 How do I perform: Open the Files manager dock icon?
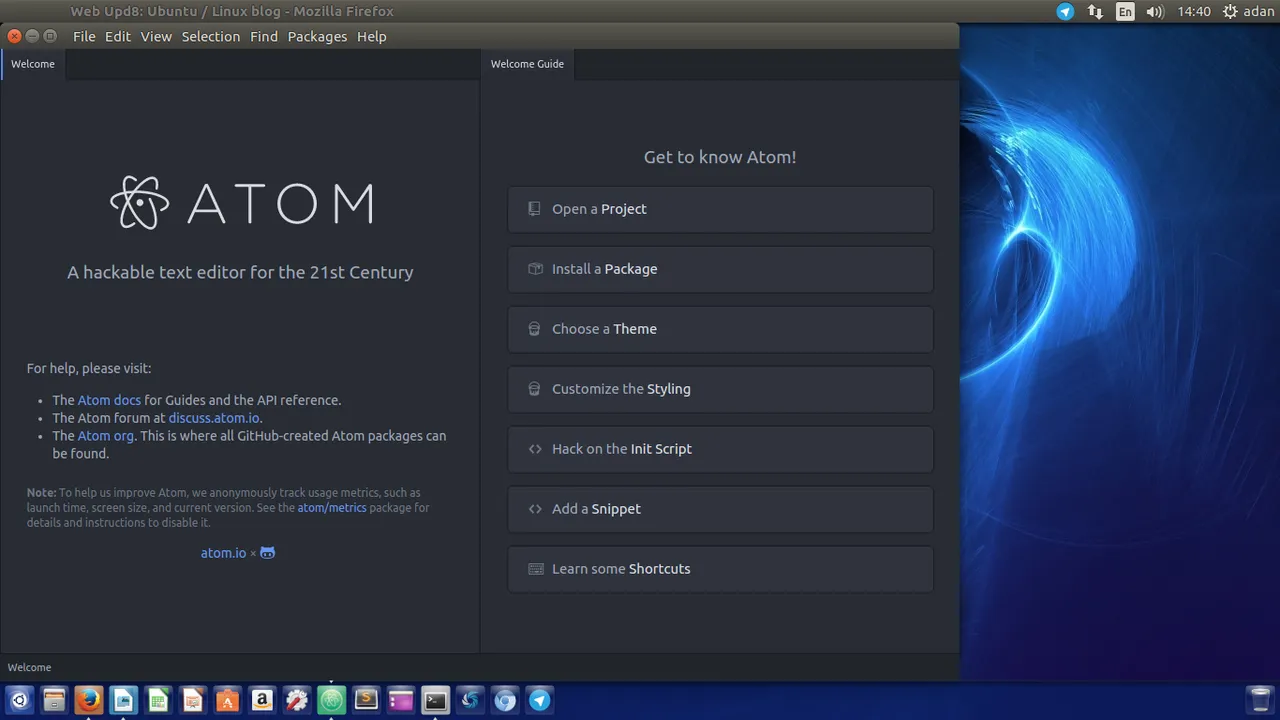(x=54, y=700)
